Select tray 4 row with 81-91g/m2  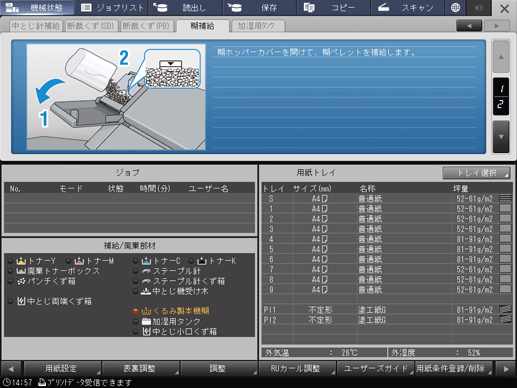387,239
